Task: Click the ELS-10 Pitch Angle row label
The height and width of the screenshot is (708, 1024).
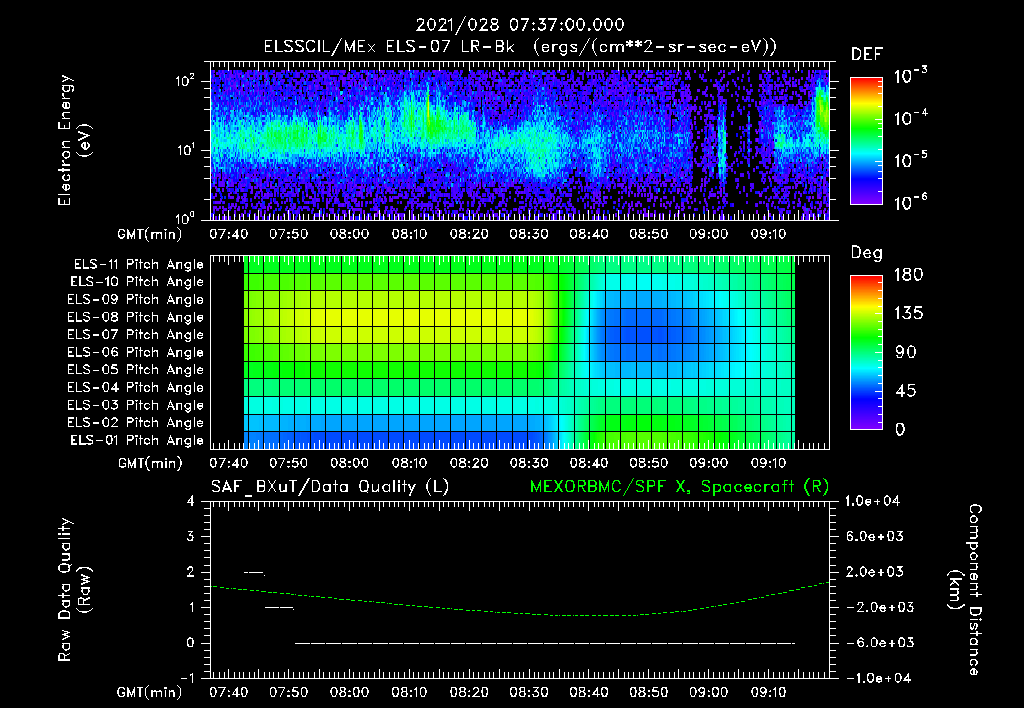Action: (137, 282)
